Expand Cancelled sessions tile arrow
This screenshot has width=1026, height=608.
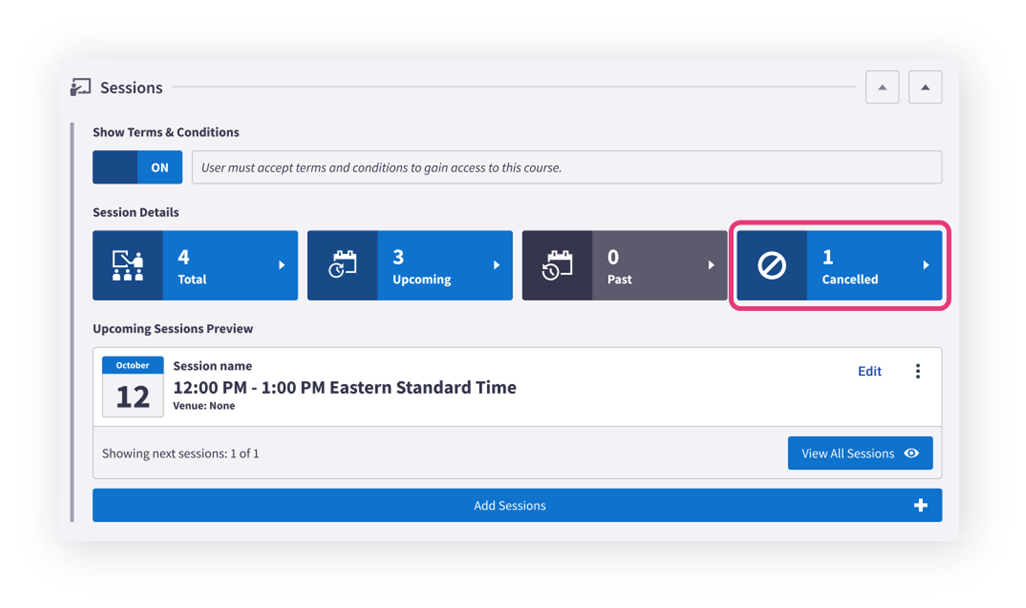point(926,265)
